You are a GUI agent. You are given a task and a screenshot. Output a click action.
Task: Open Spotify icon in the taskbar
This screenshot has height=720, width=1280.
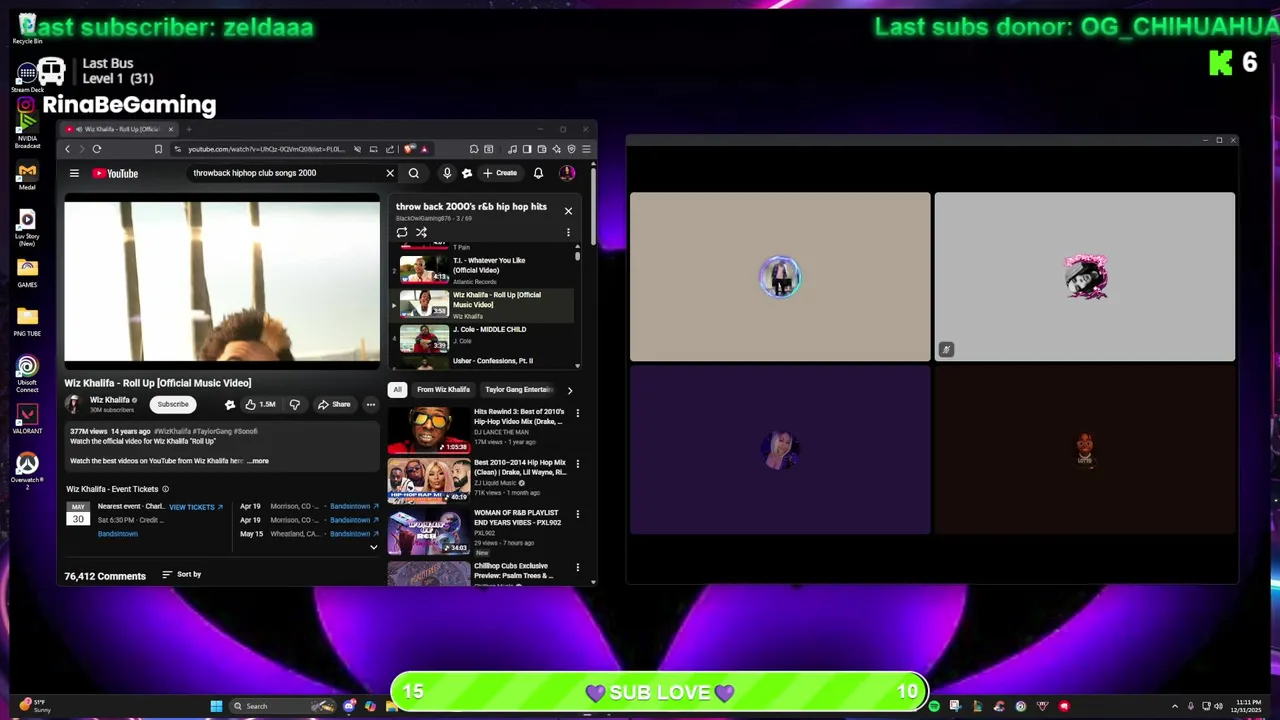[x=934, y=706]
